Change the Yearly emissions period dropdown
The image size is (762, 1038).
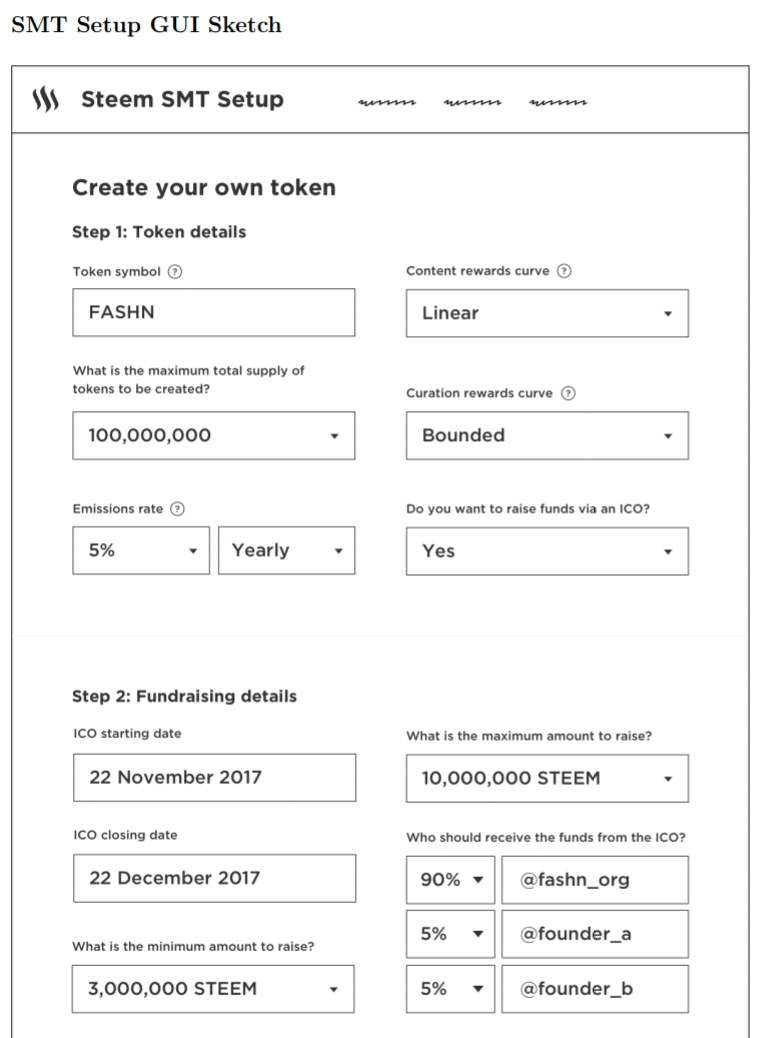point(286,551)
